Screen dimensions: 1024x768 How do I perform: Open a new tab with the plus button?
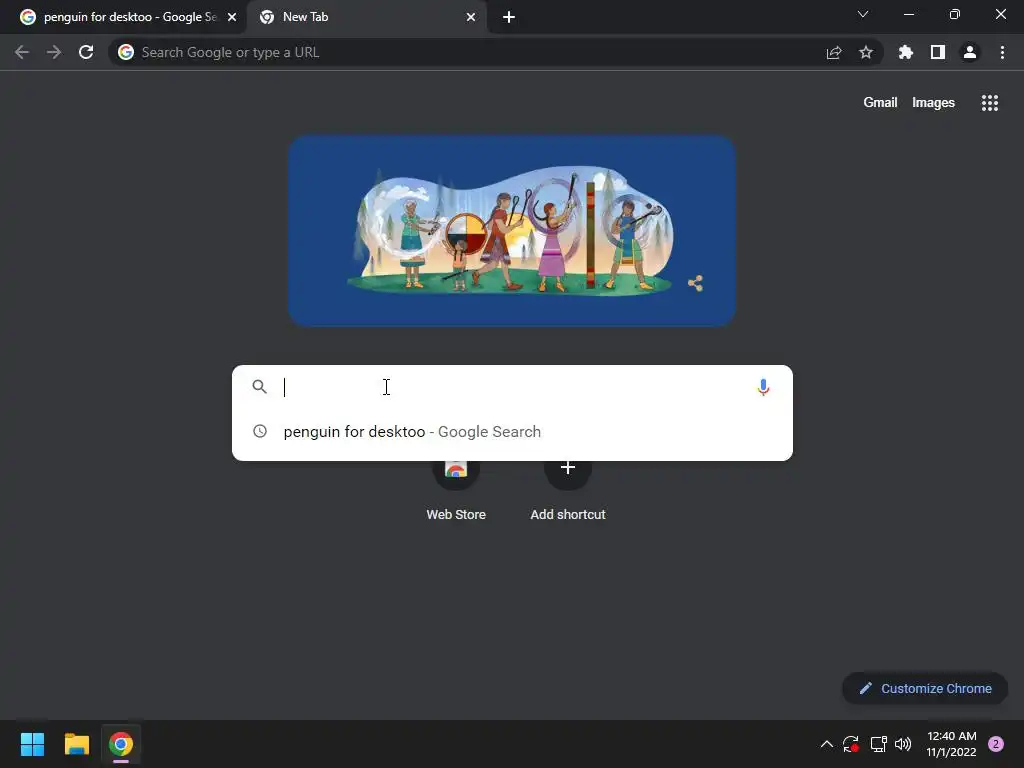point(509,17)
